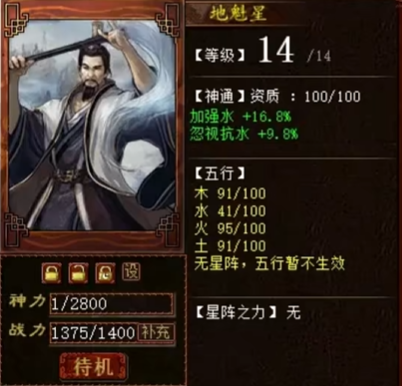Screen dimensions: 402x386
Task: Select the 土 91/100 element row
Action: click(230, 246)
